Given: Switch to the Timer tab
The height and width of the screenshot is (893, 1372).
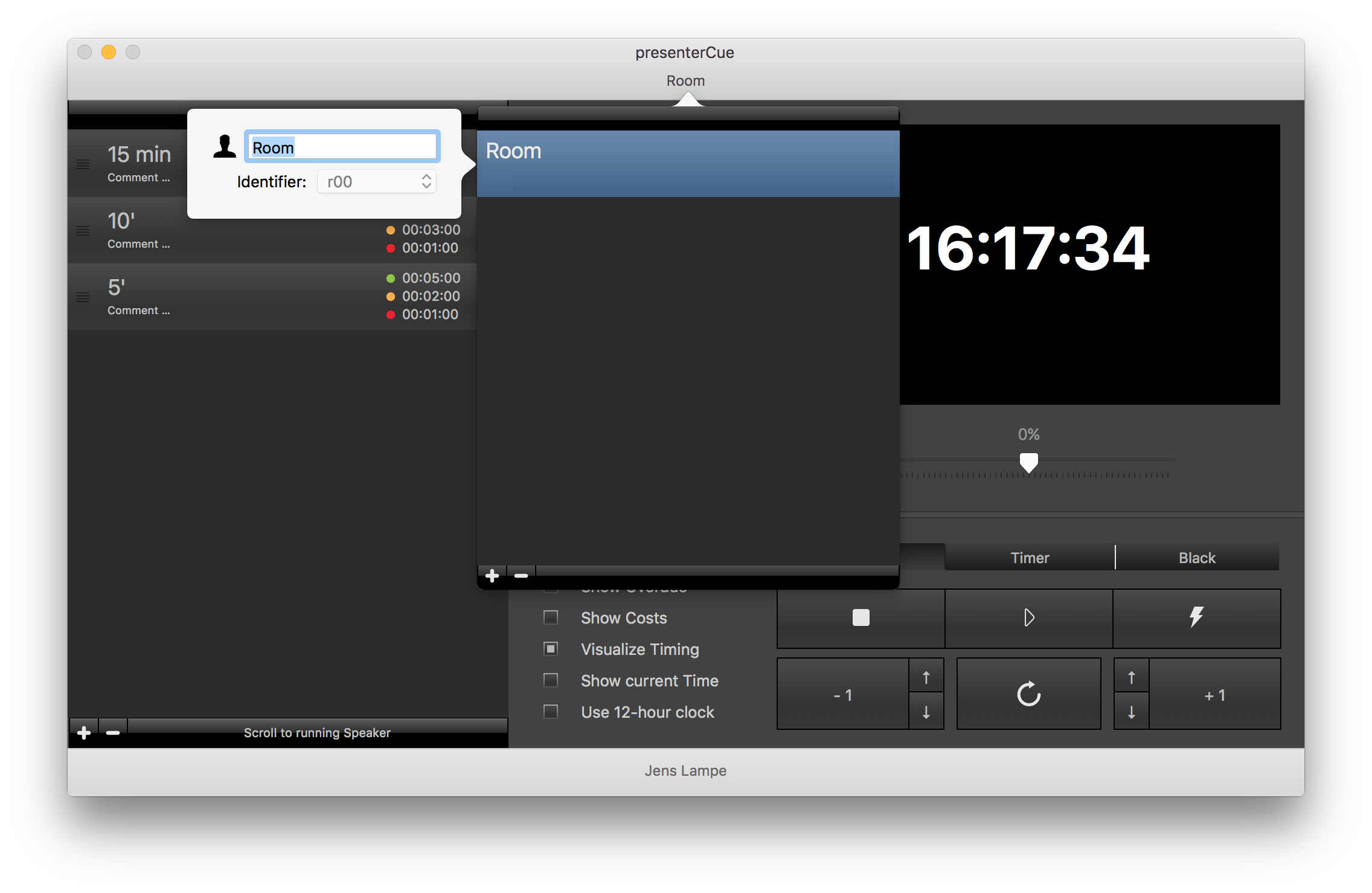Looking at the screenshot, I should click(x=1030, y=558).
